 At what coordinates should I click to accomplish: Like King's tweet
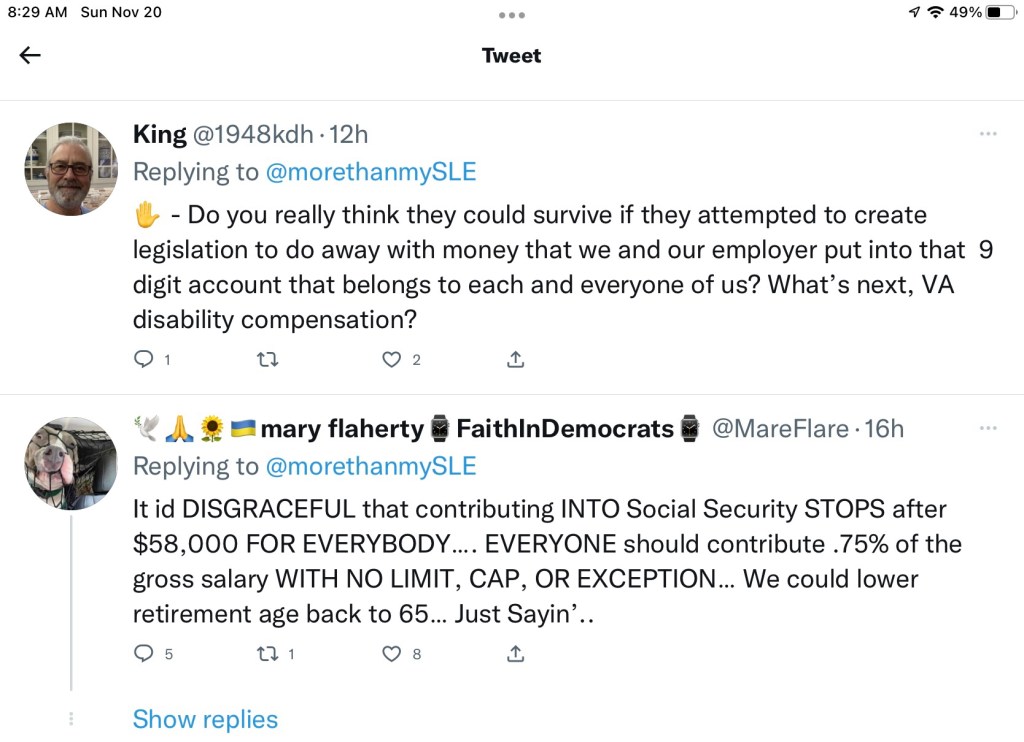[392, 359]
